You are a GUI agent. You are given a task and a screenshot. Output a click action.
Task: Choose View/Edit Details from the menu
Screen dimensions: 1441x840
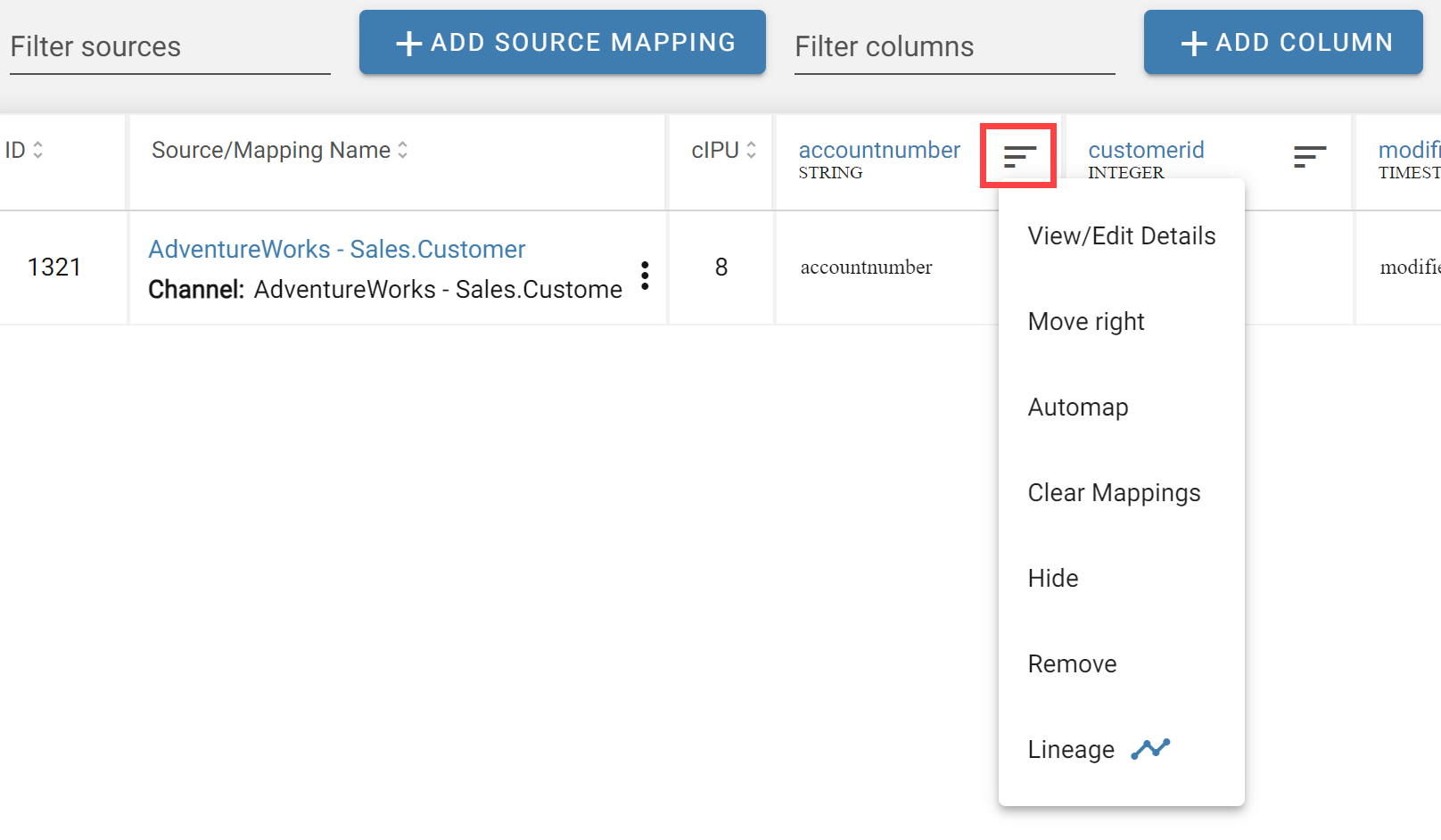tap(1122, 235)
